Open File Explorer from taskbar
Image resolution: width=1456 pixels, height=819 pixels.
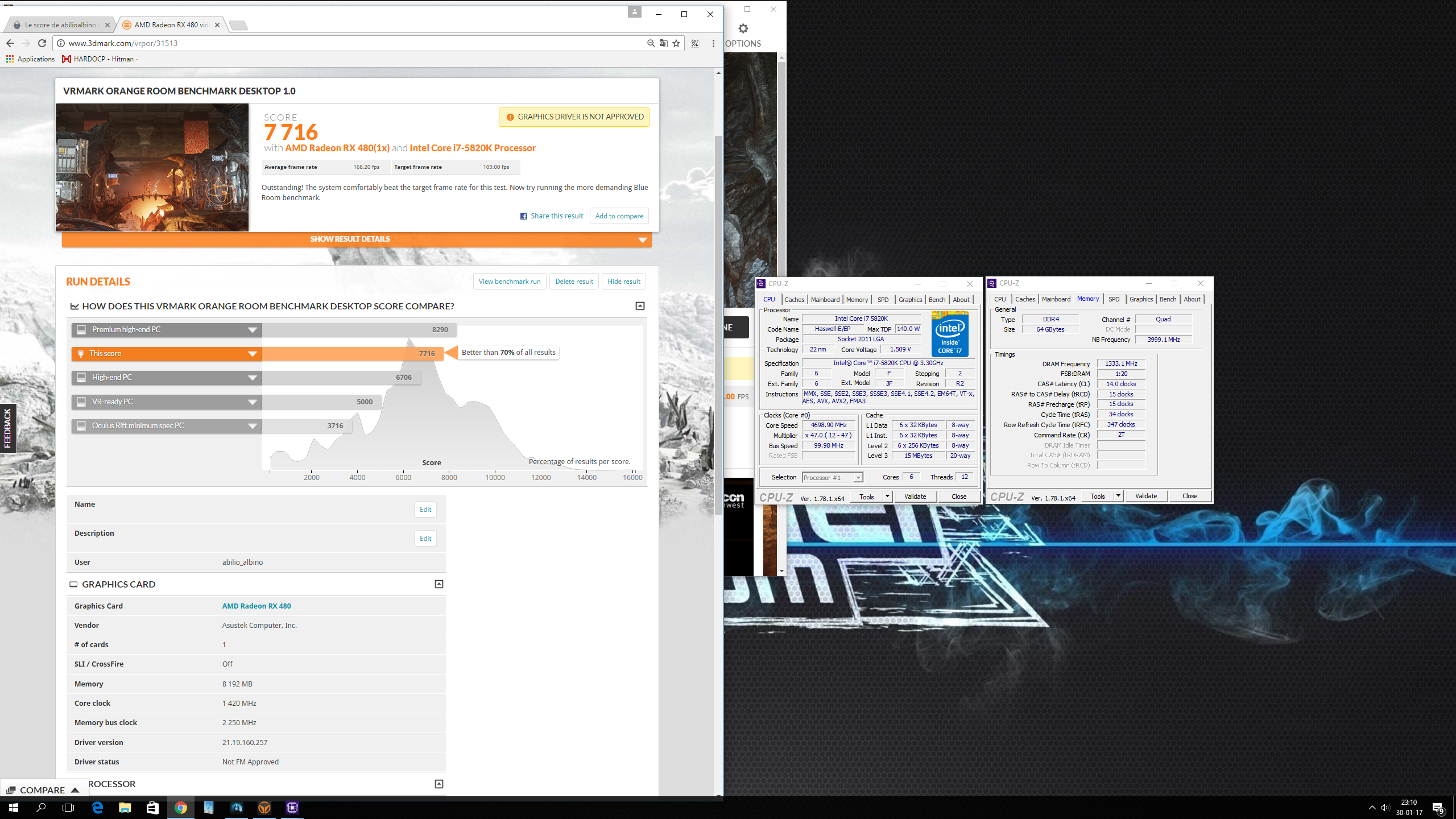pos(125,808)
